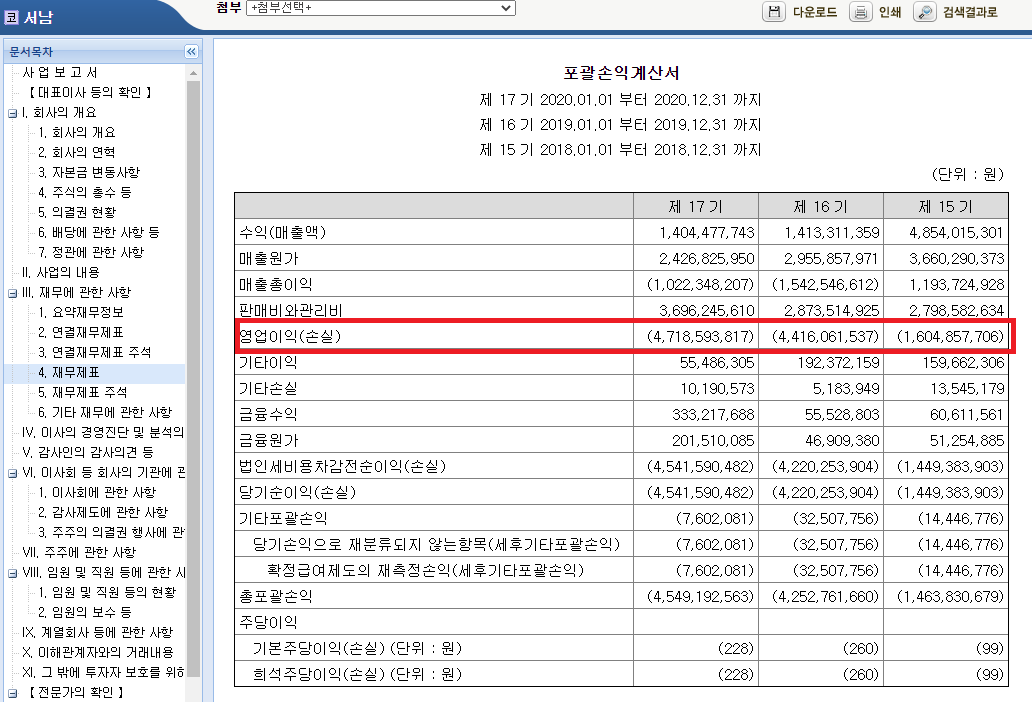The width and height of the screenshot is (1032, 702).
Task: Open 1. 회사의 개요 subsection
Action: [x=76, y=132]
